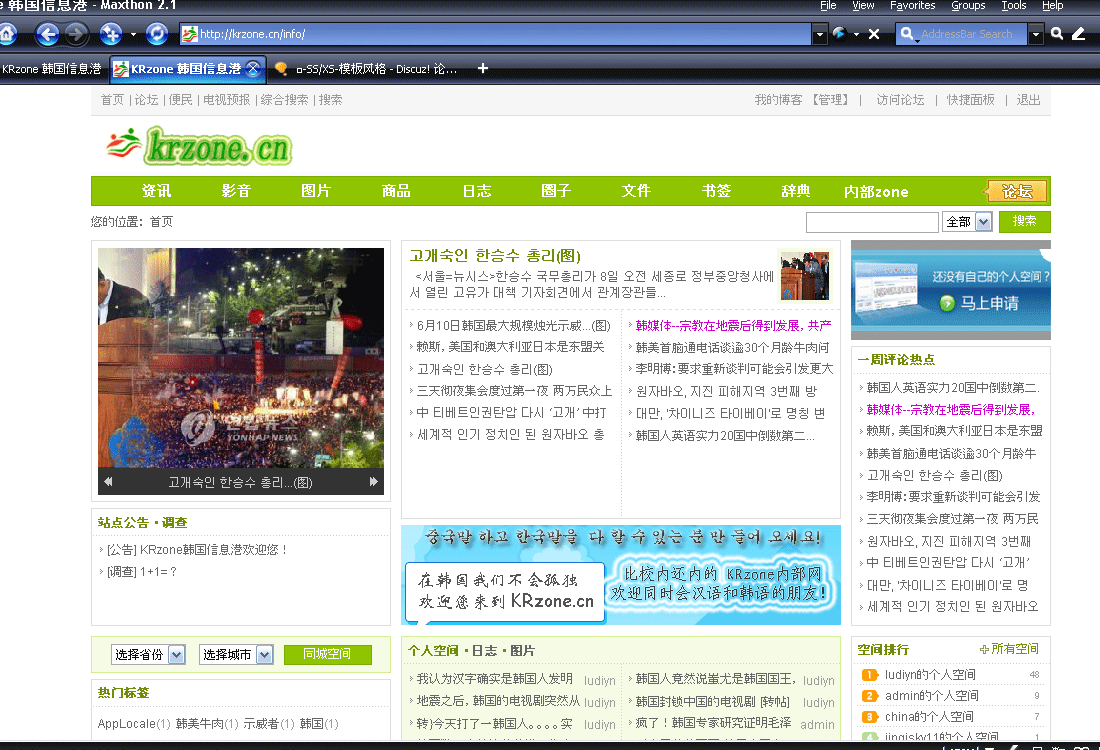Click the green 搜索 search button
1100x750 pixels.
[x=1024, y=221]
